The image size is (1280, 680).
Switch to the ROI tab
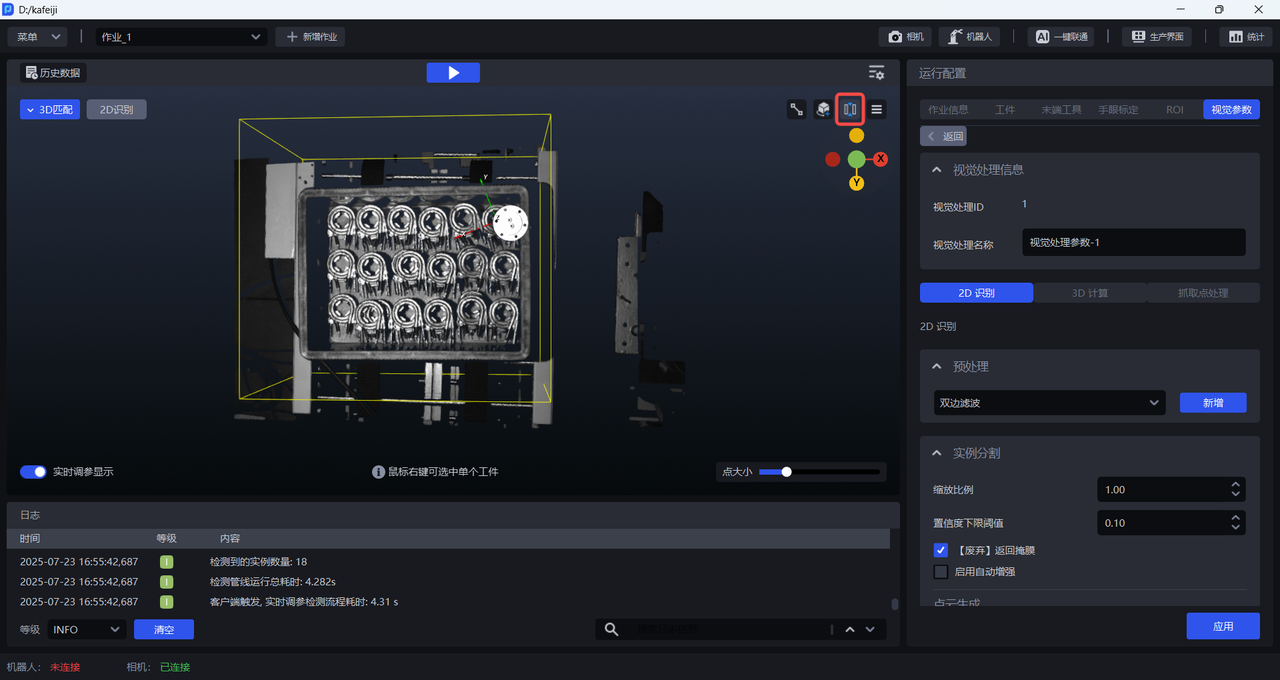click(x=1174, y=110)
